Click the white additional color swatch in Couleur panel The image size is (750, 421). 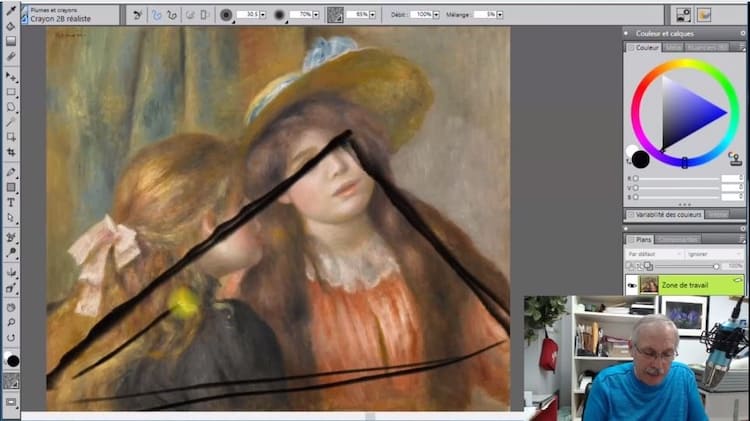coord(631,150)
